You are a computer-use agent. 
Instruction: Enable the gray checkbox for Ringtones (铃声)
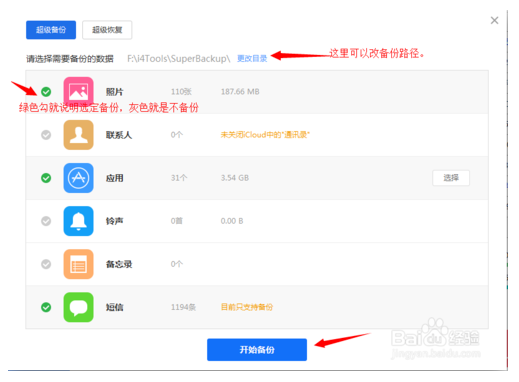point(46,221)
